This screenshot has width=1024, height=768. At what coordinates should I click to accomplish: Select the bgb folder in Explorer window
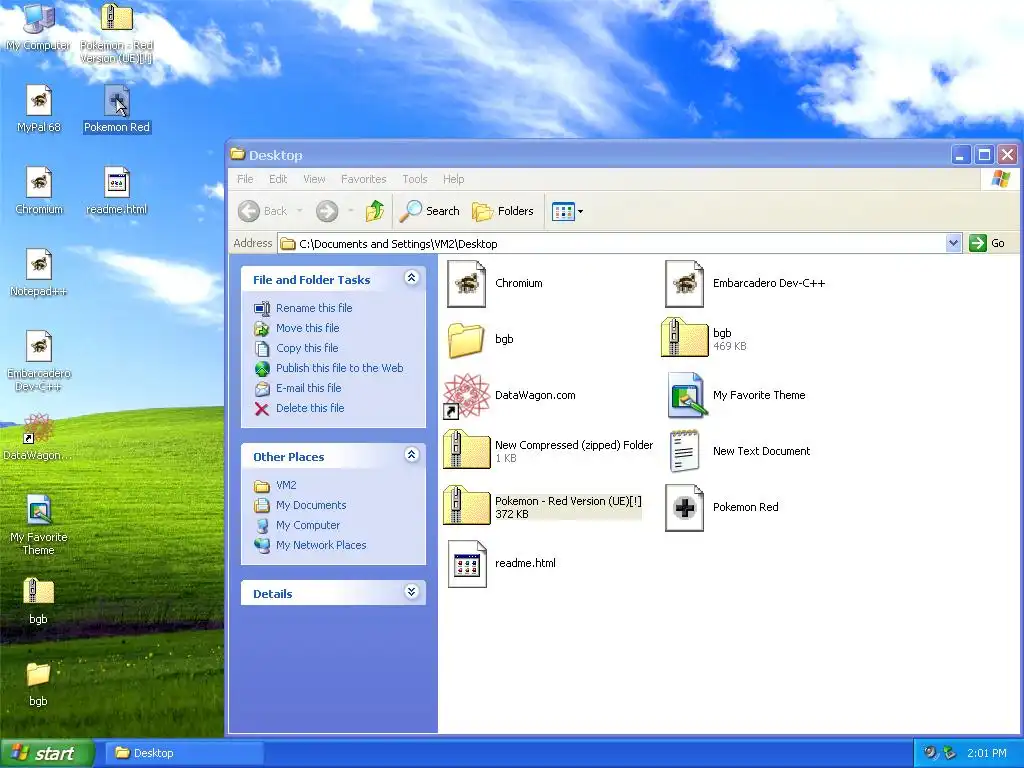click(481, 339)
